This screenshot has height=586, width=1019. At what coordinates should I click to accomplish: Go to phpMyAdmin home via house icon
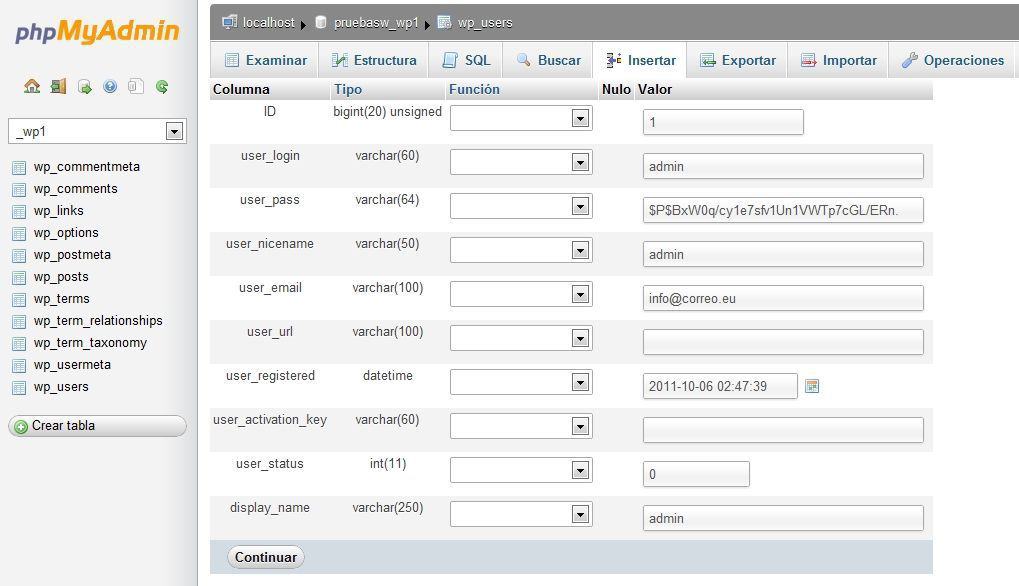point(32,86)
